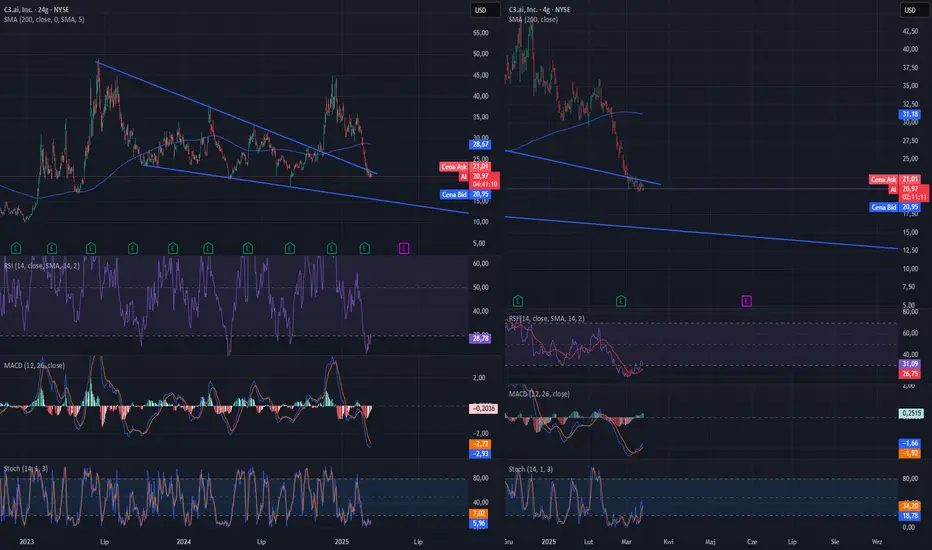Click the blue -1,66 MACD value
This screenshot has height=550, width=932.
(910, 444)
